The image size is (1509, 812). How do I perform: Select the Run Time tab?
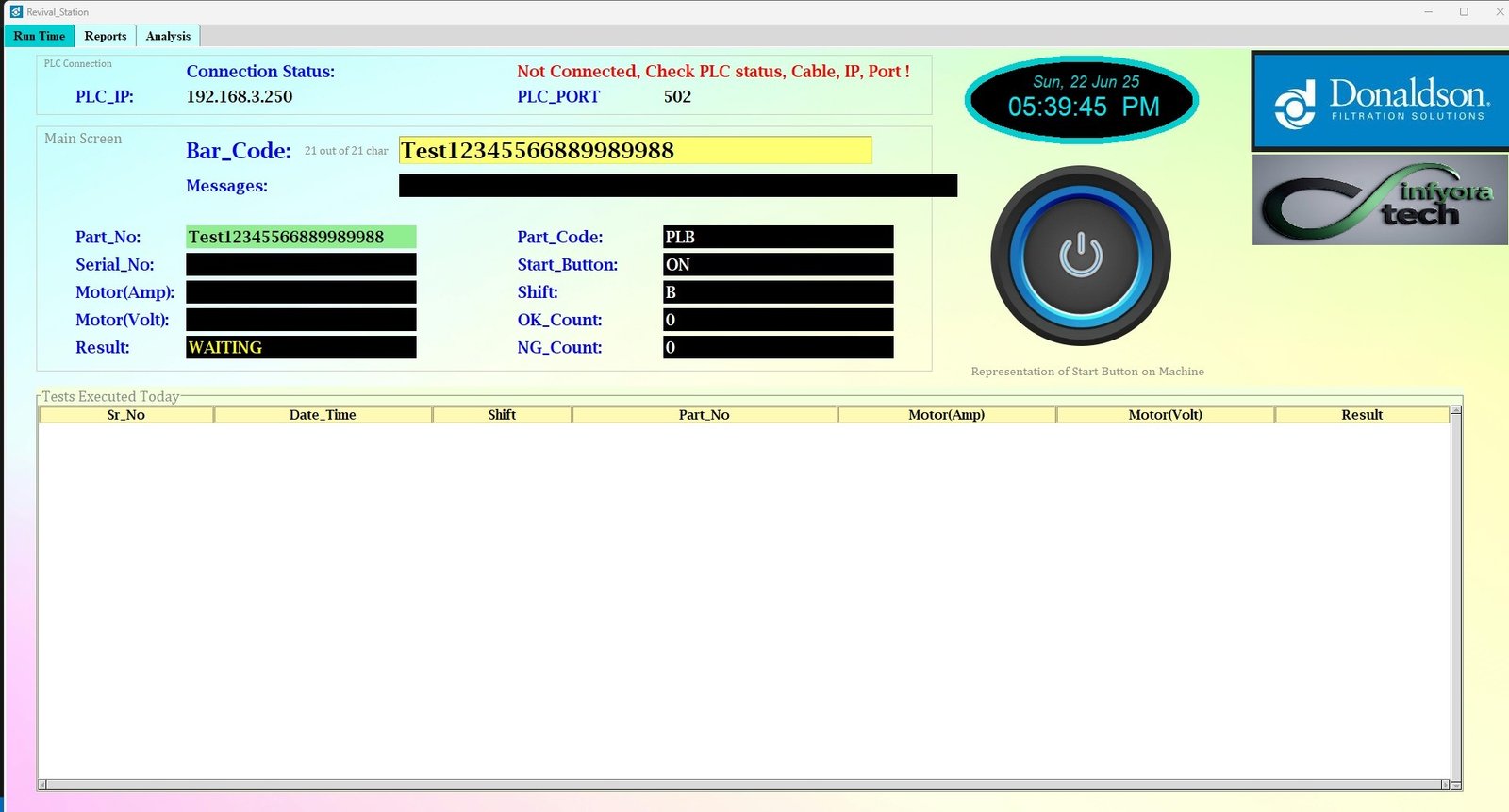point(39,36)
